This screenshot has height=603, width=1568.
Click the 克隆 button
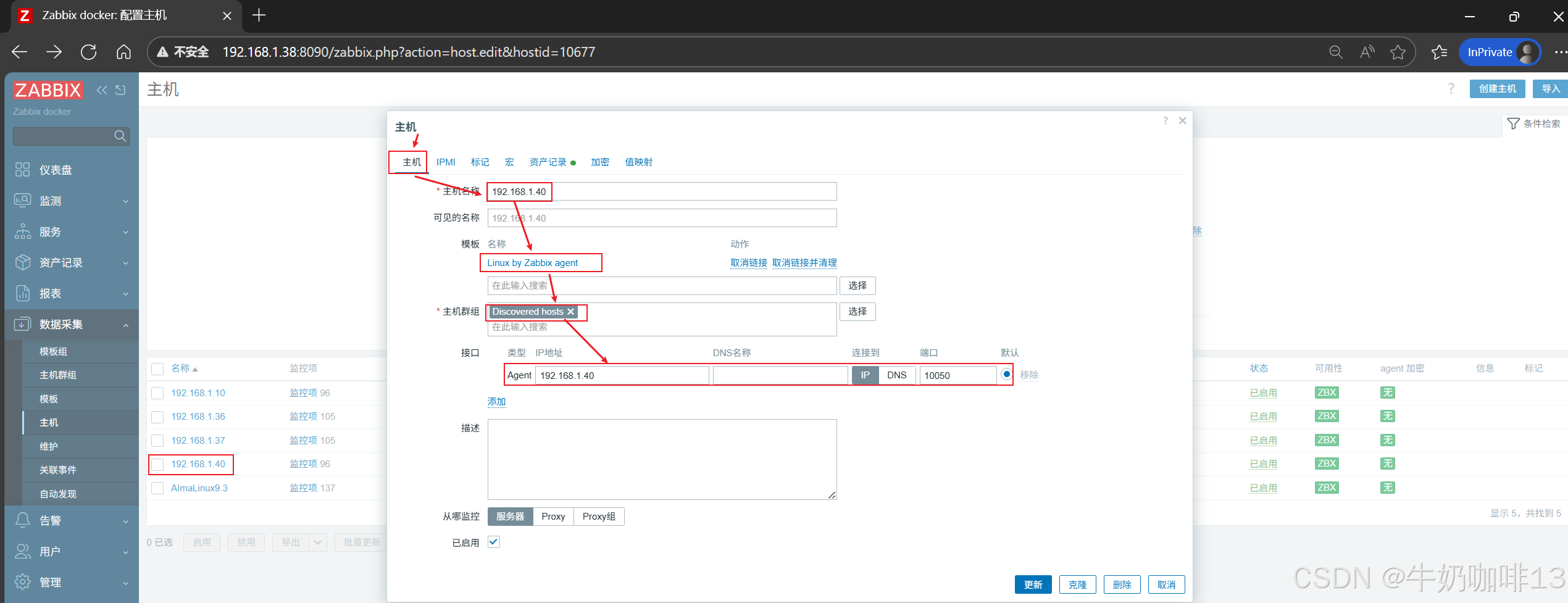[1077, 584]
